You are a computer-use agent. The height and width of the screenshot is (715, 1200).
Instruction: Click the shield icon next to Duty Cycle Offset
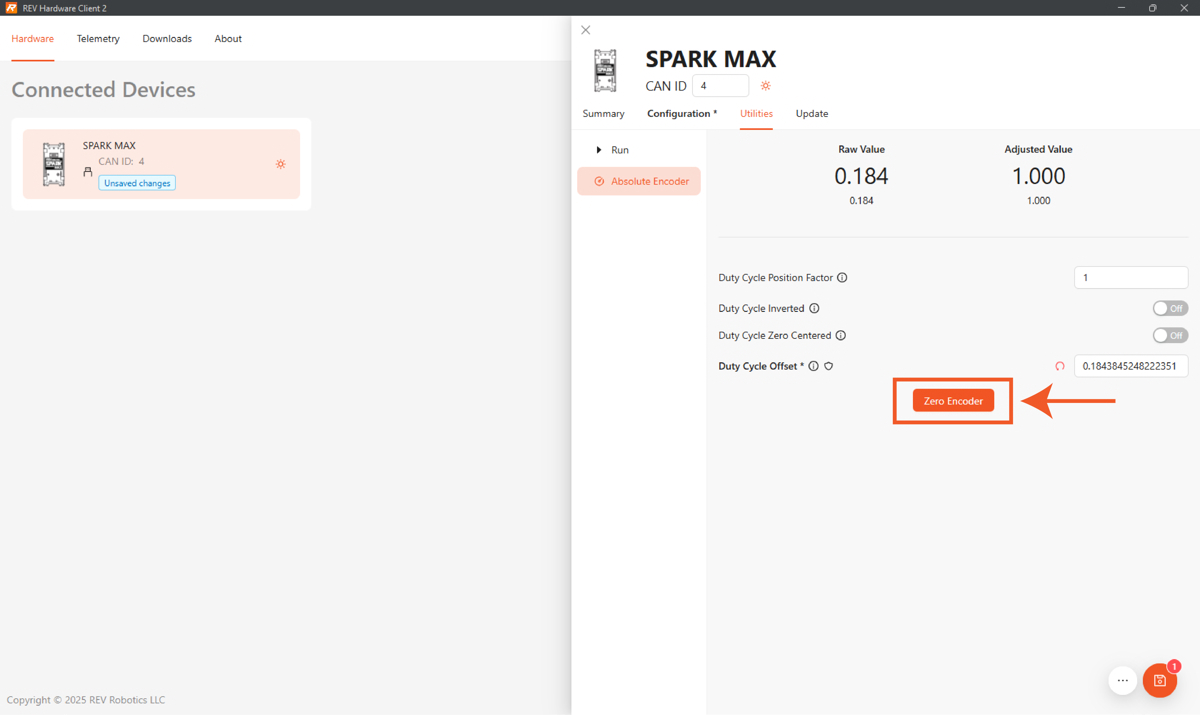pos(829,366)
